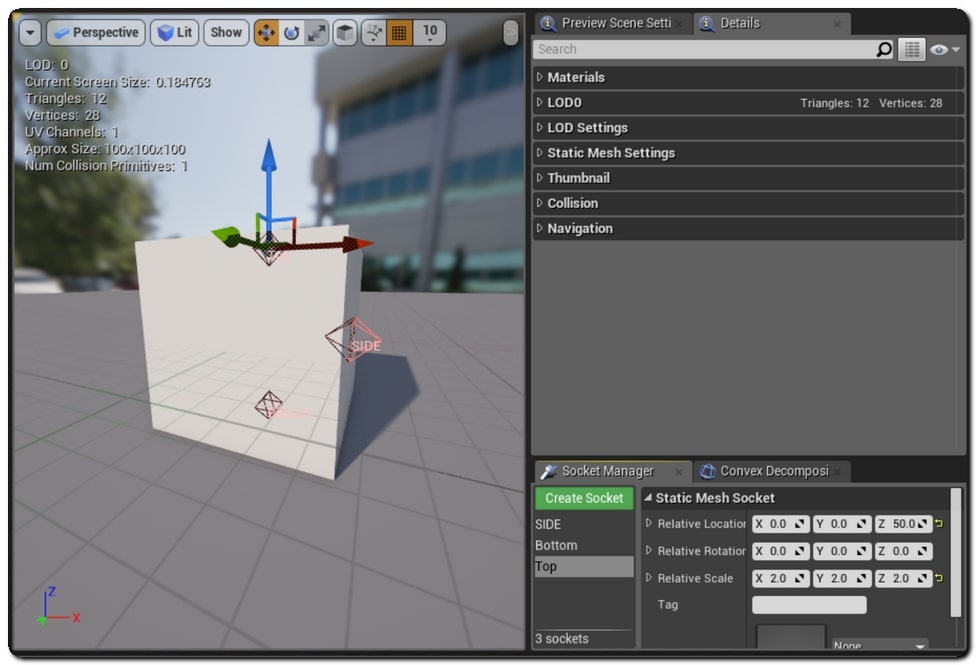Toggle surface snapping icon
Image resolution: width=976 pixels, height=665 pixels.
[x=374, y=32]
